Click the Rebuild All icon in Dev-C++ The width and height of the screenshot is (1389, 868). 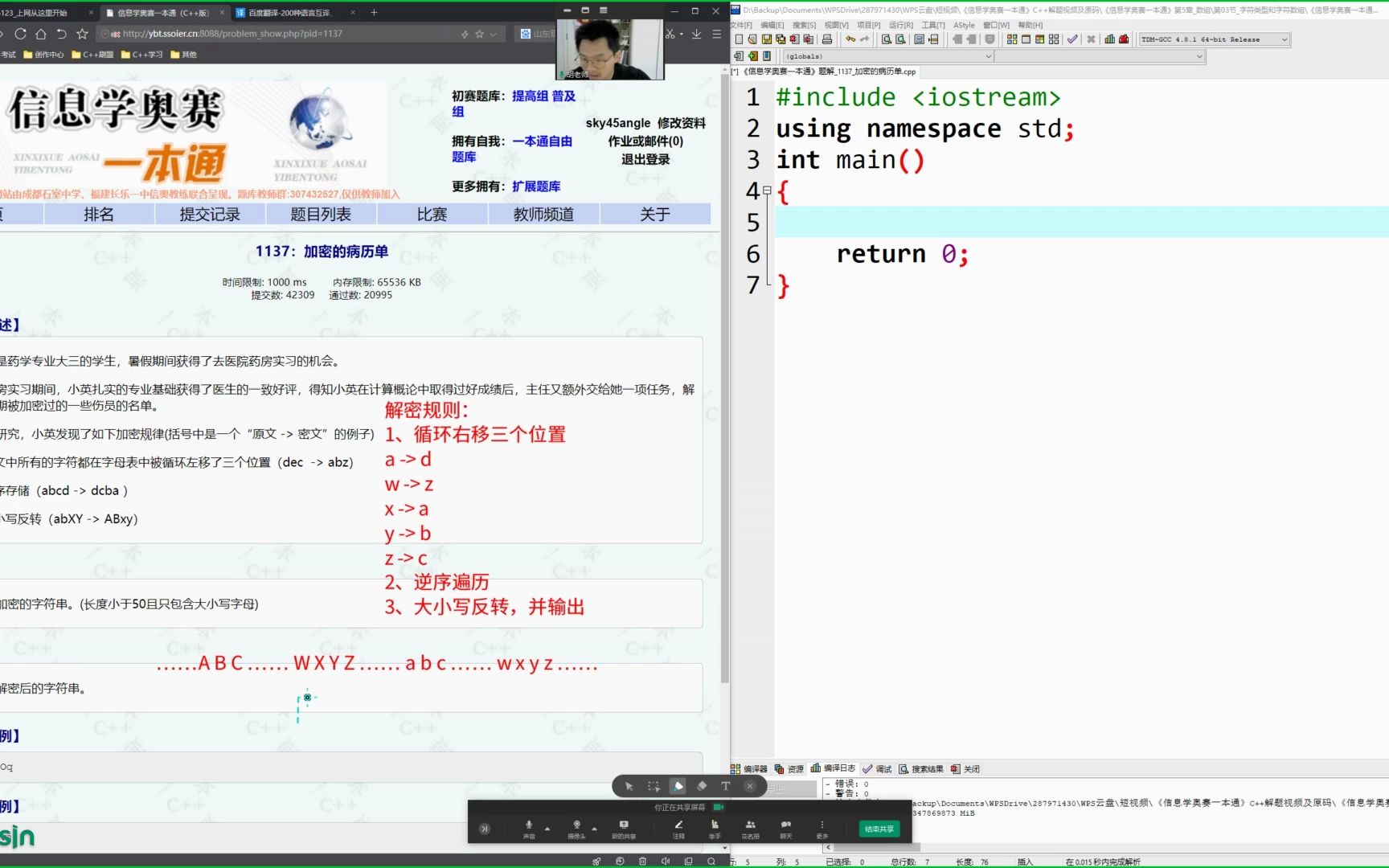point(1054,39)
